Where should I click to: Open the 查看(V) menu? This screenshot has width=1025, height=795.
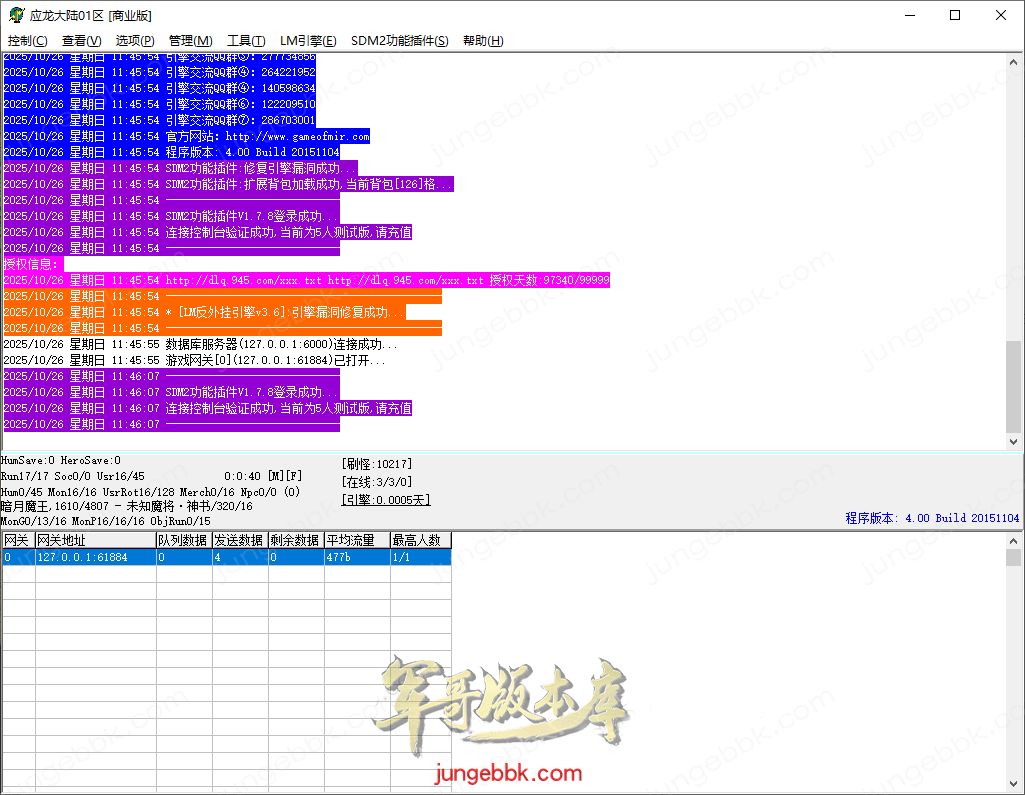click(x=81, y=41)
